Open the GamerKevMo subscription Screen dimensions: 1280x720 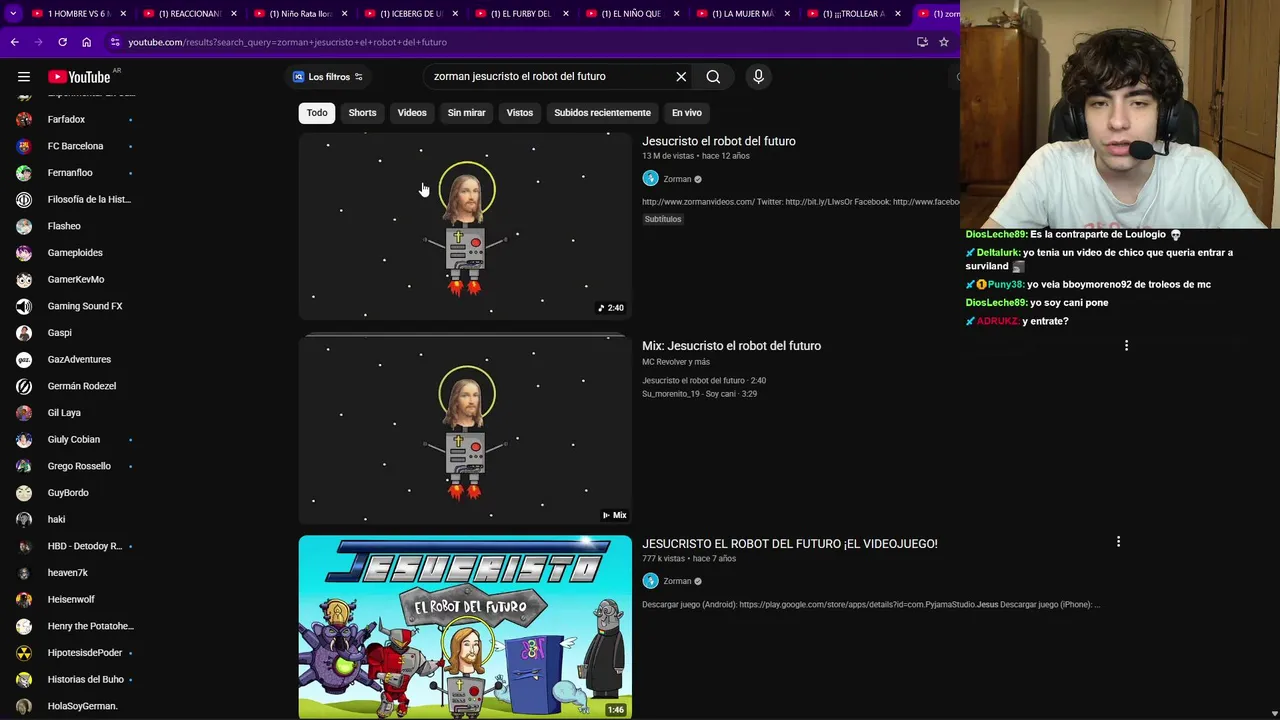coord(75,279)
